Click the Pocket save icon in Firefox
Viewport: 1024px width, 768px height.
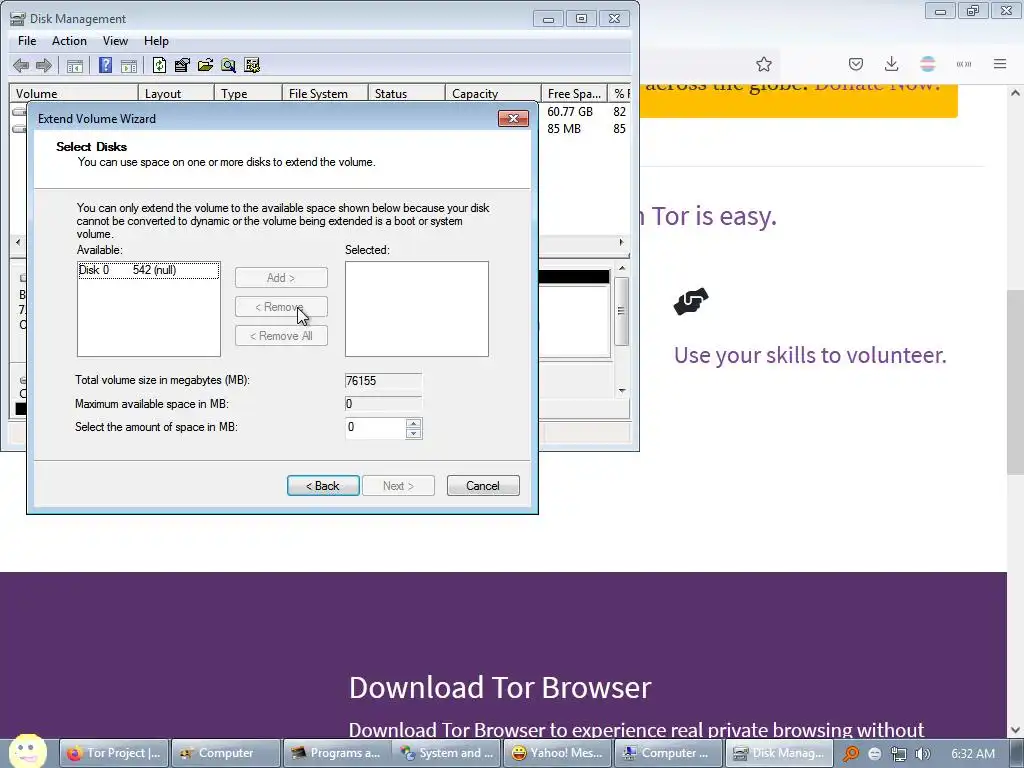[856, 64]
